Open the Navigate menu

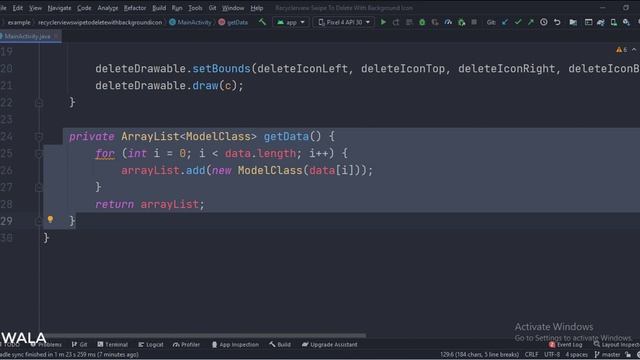(59, 8)
